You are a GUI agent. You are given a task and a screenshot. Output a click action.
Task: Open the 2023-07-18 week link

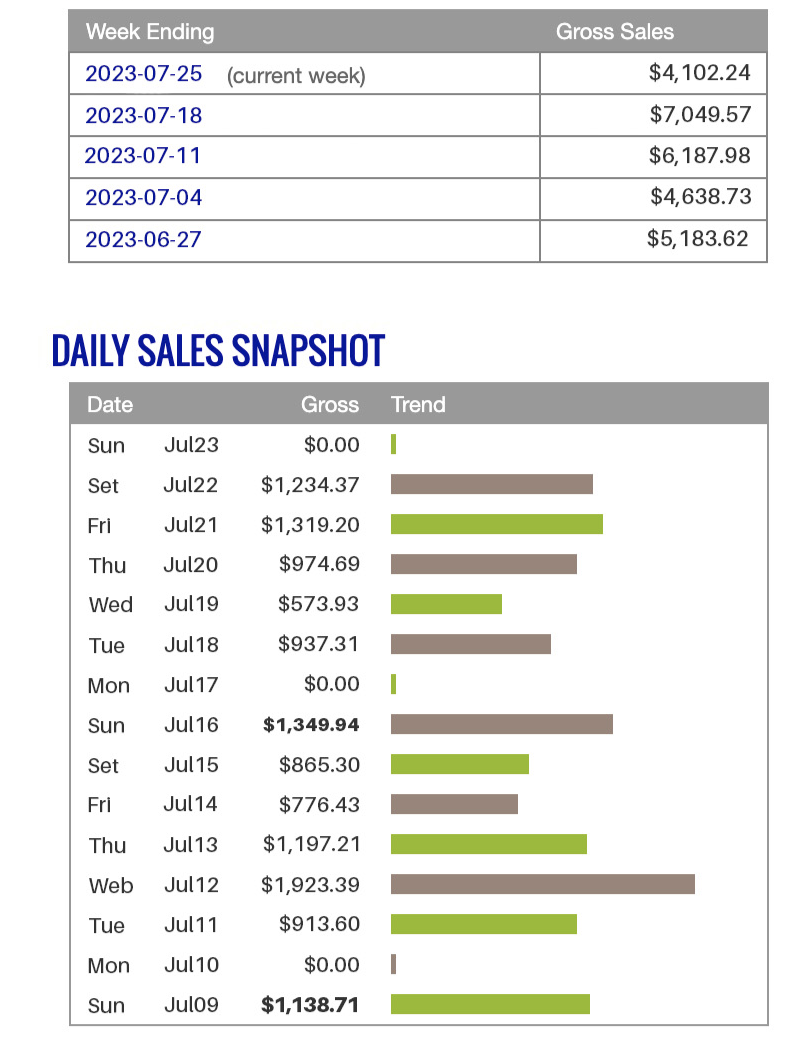point(143,115)
